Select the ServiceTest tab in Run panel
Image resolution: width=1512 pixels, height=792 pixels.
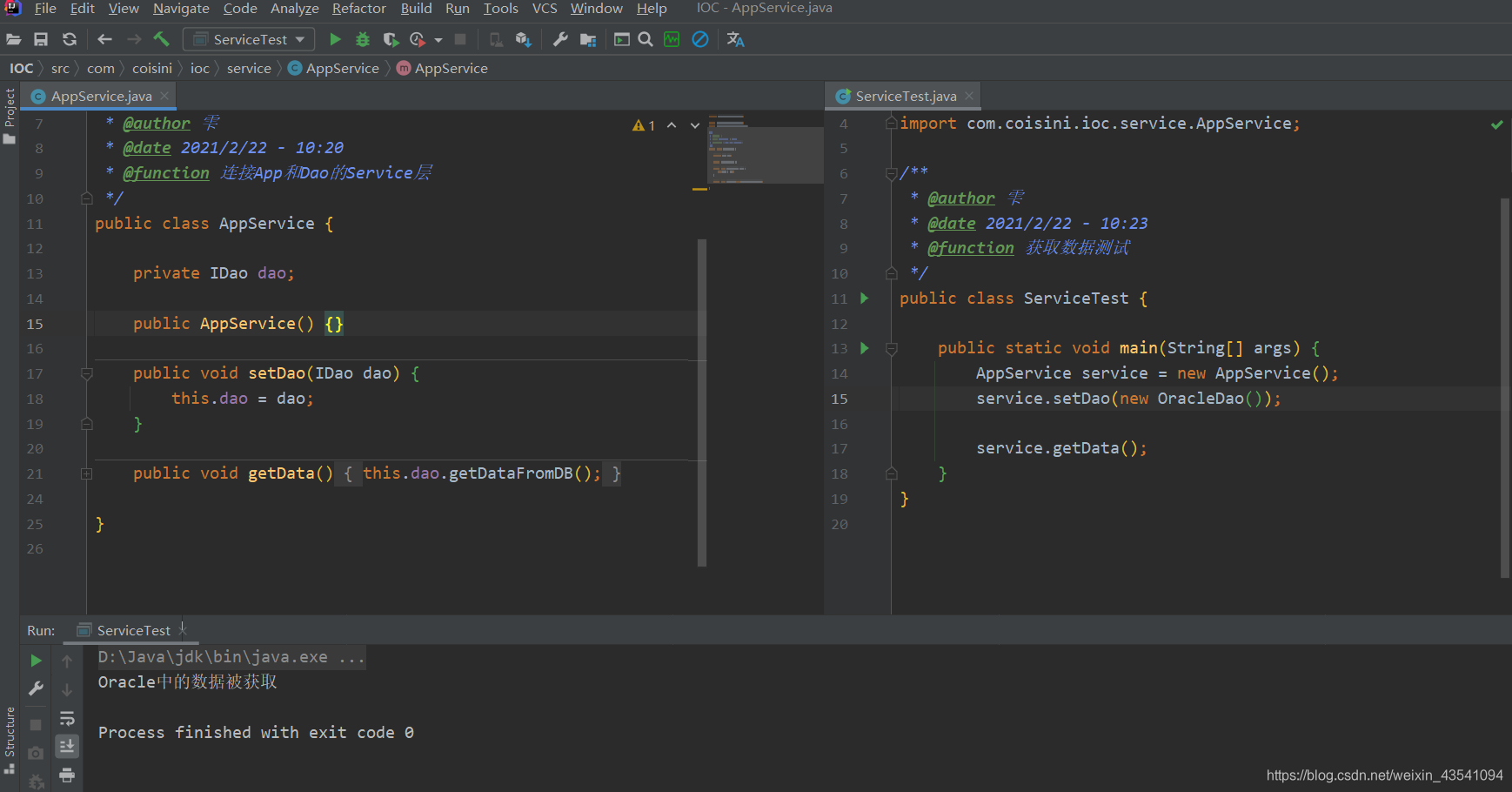coord(133,630)
